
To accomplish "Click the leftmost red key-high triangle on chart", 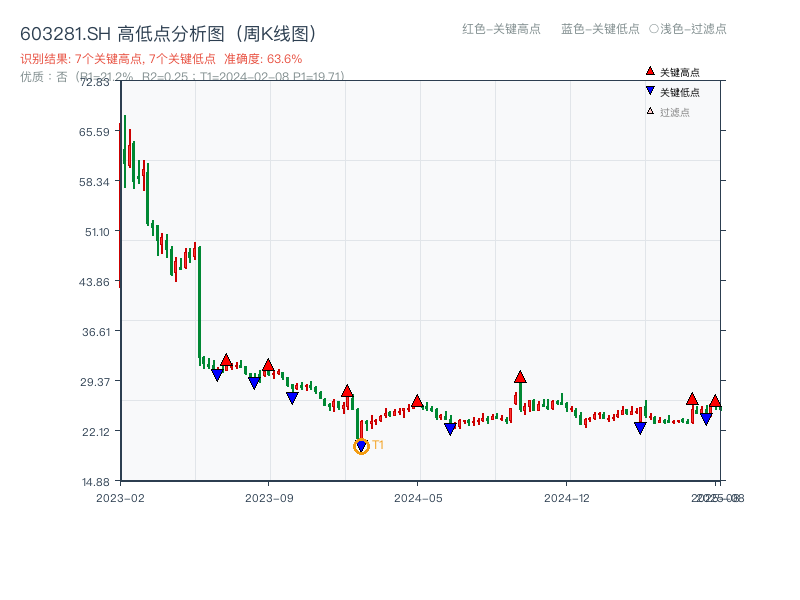I will pyautogui.click(x=226, y=360).
